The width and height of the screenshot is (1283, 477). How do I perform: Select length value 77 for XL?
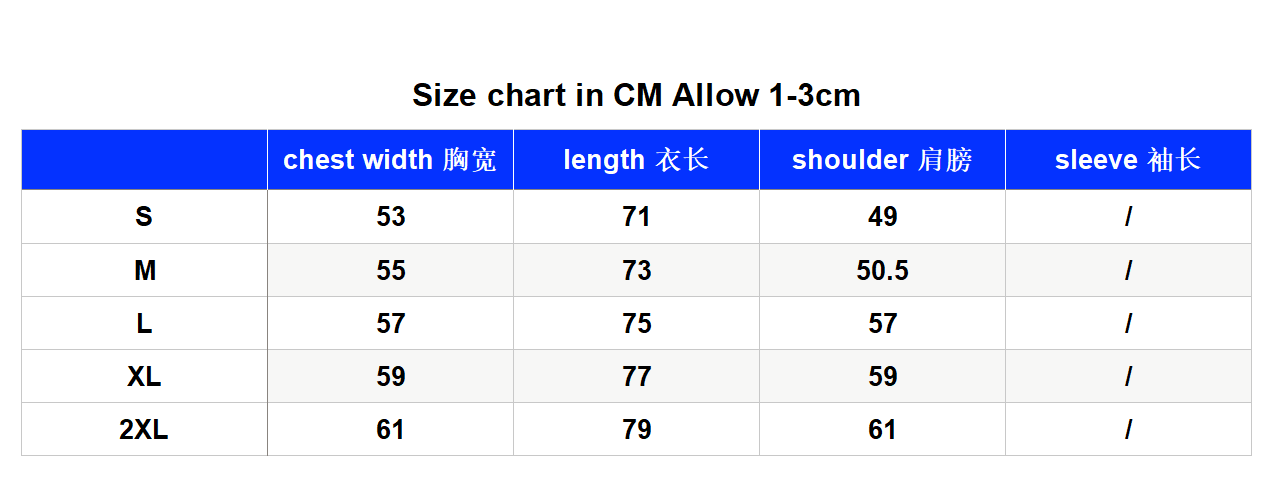point(636,376)
